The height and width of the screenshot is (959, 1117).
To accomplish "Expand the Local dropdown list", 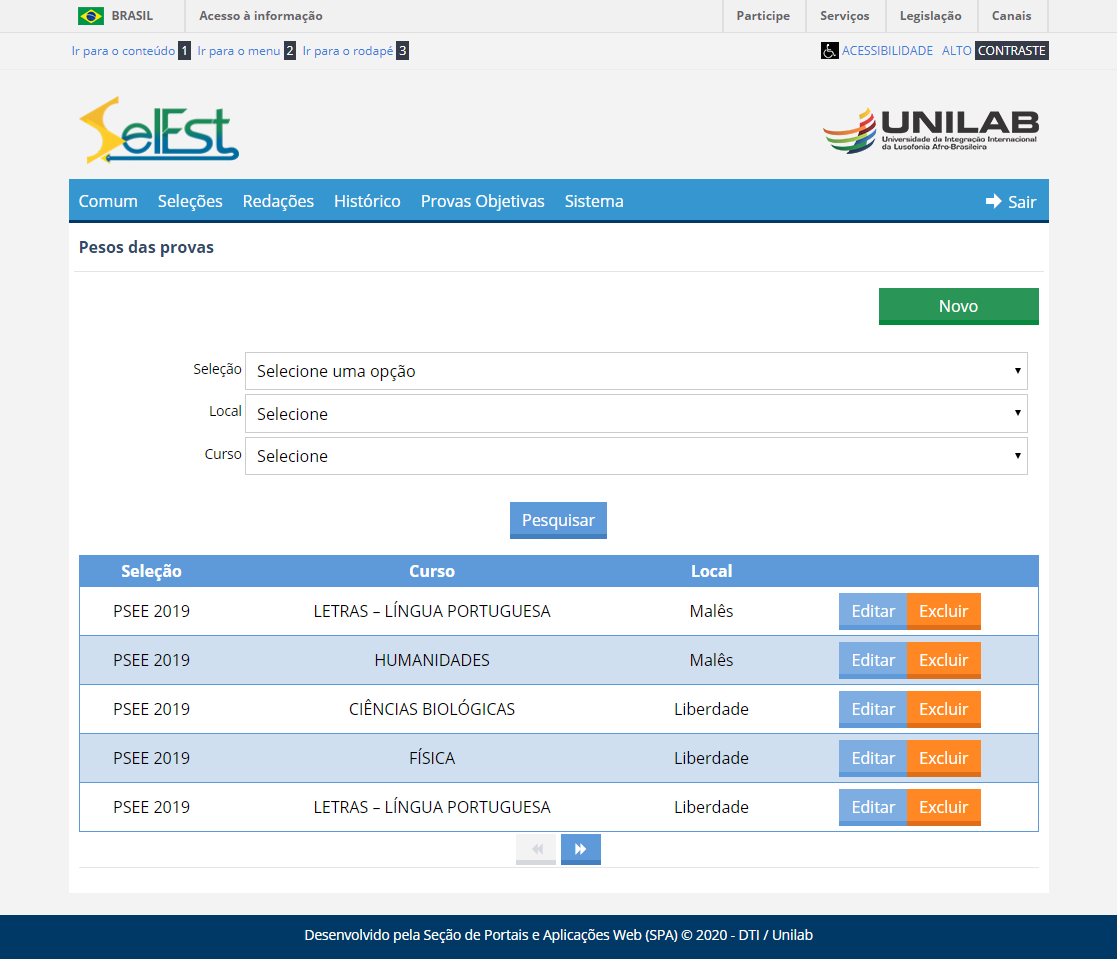I will point(636,413).
